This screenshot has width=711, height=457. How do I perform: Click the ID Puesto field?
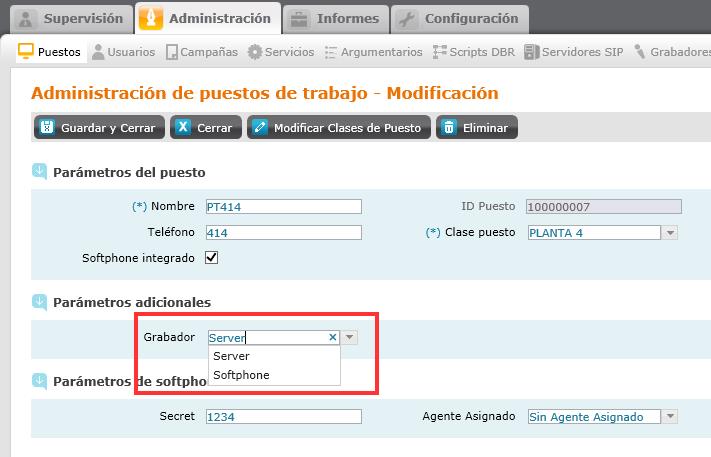(x=604, y=207)
